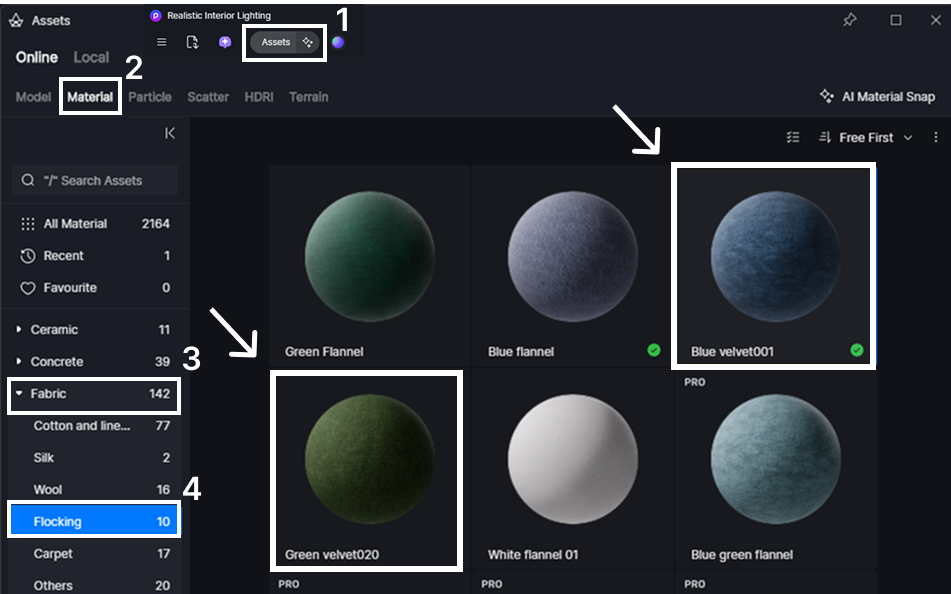Select the Carpet subcategory
951x594 pixels.
point(95,554)
